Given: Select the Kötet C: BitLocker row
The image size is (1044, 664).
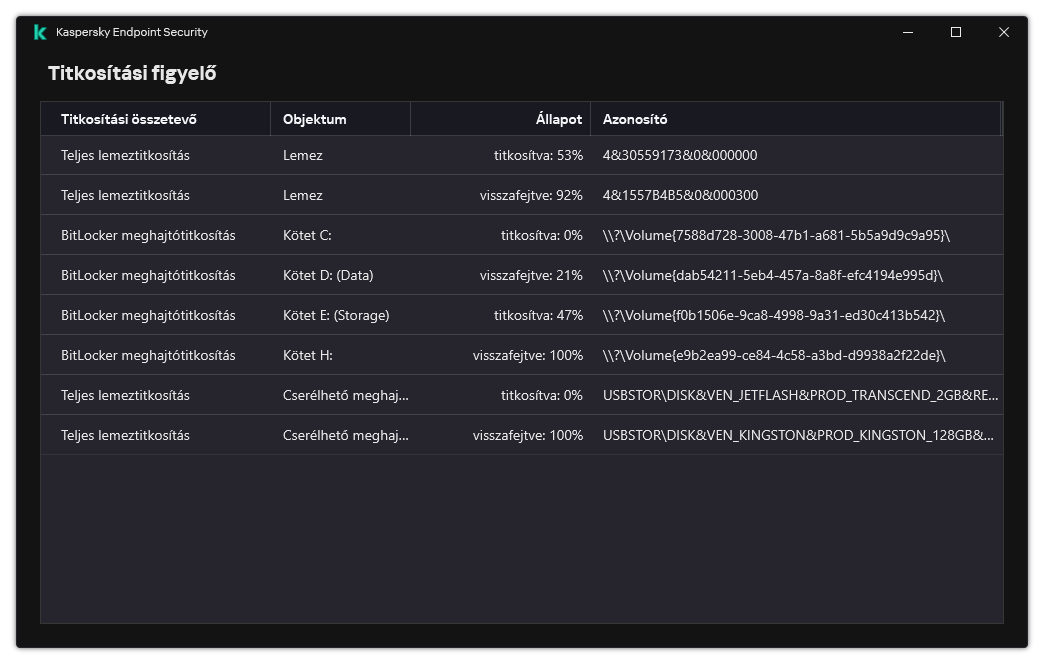Looking at the screenshot, I should point(307,235).
